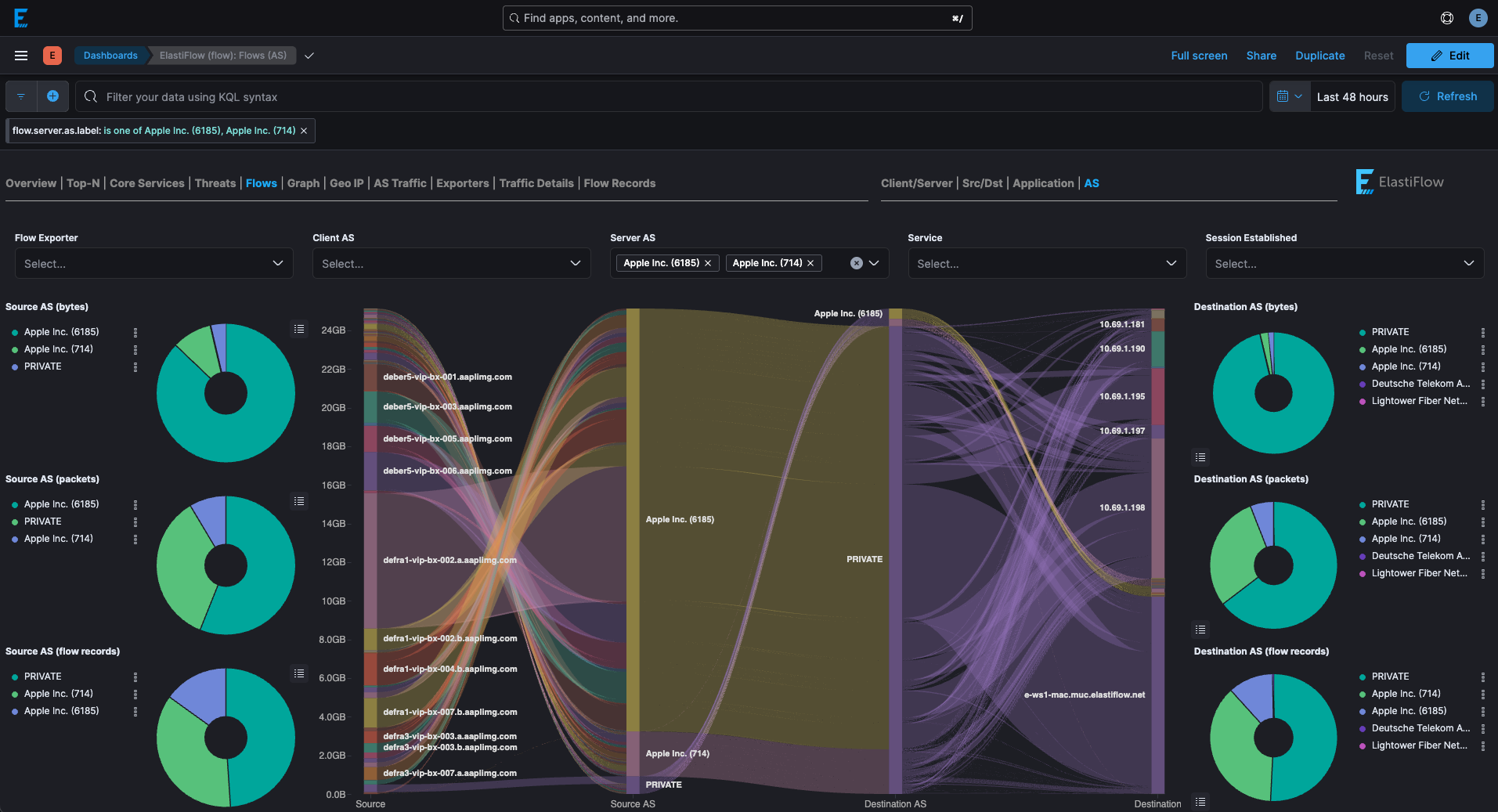Open the Client AS dropdown

pyautogui.click(x=451, y=263)
